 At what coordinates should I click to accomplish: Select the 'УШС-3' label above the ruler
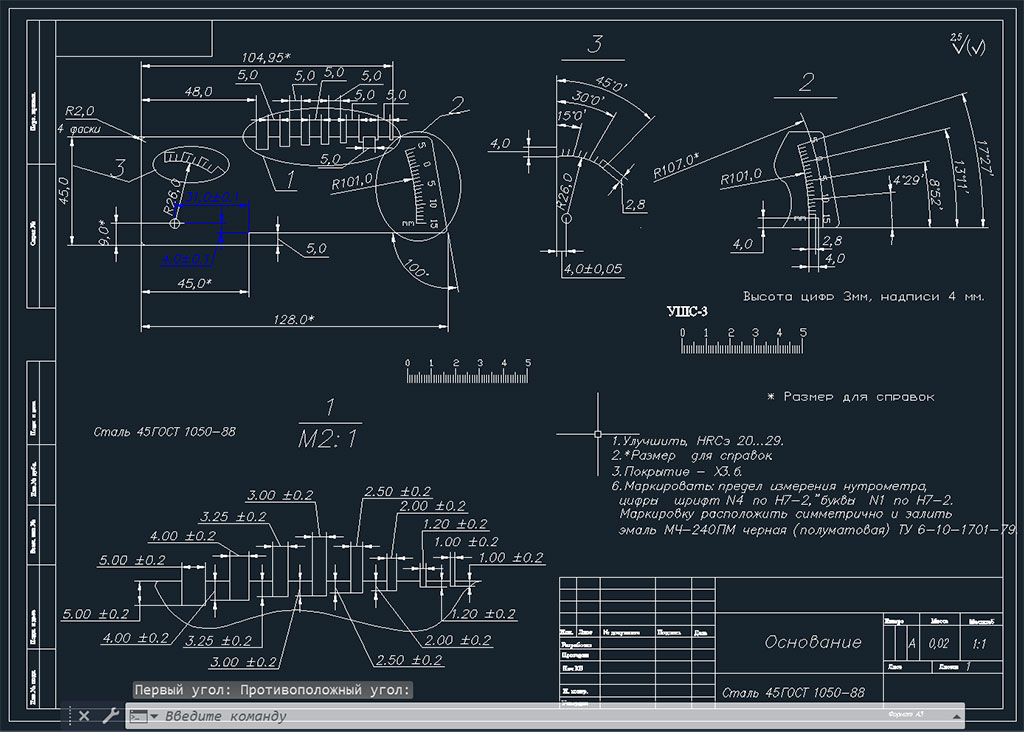pyautogui.click(x=687, y=311)
